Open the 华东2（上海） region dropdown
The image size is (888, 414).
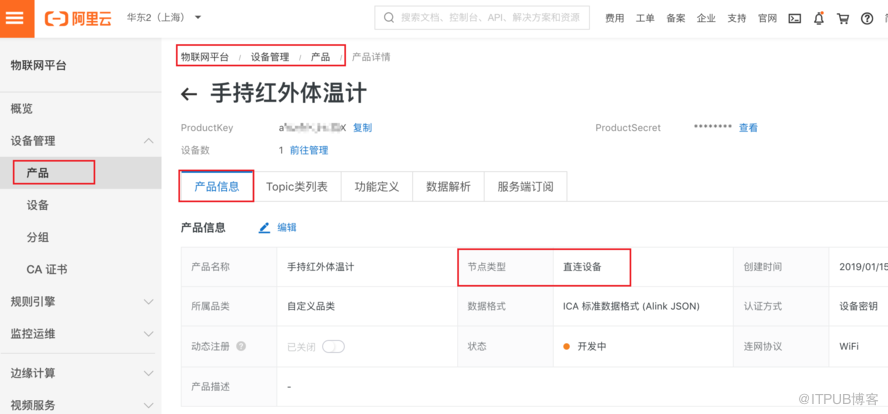164,18
